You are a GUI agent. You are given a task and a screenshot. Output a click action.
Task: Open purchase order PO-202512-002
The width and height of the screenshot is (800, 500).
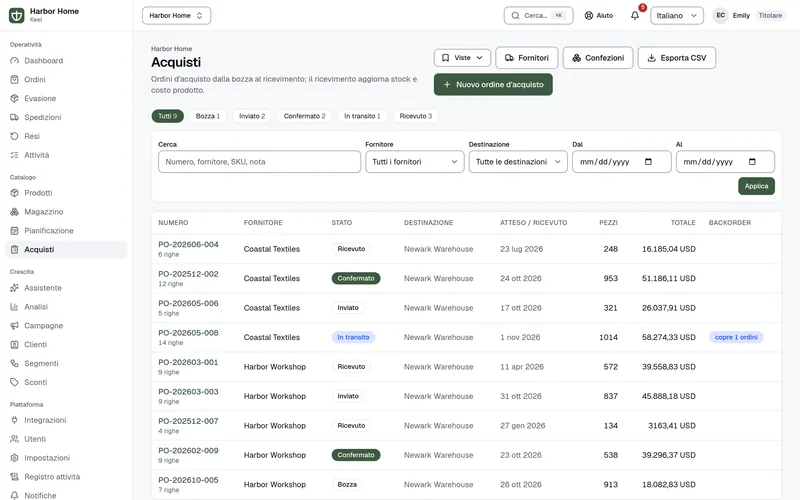coord(188,274)
